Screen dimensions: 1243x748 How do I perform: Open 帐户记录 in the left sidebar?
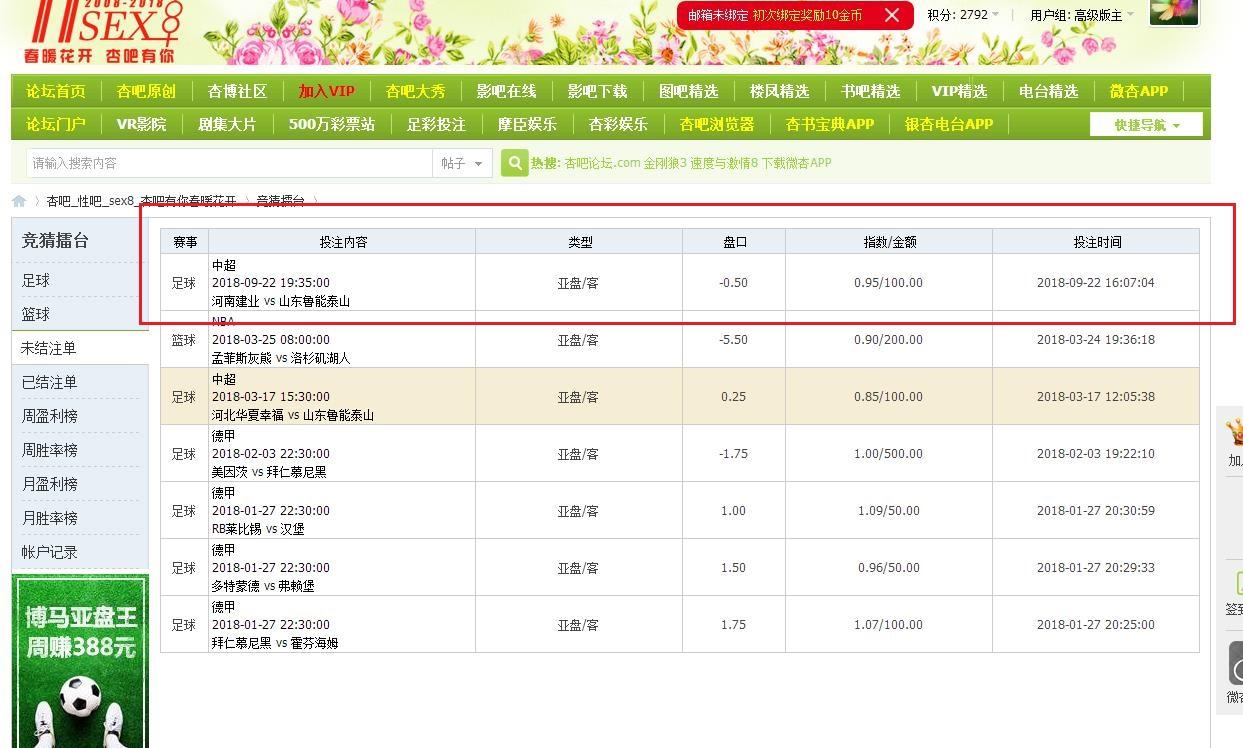pos(50,552)
